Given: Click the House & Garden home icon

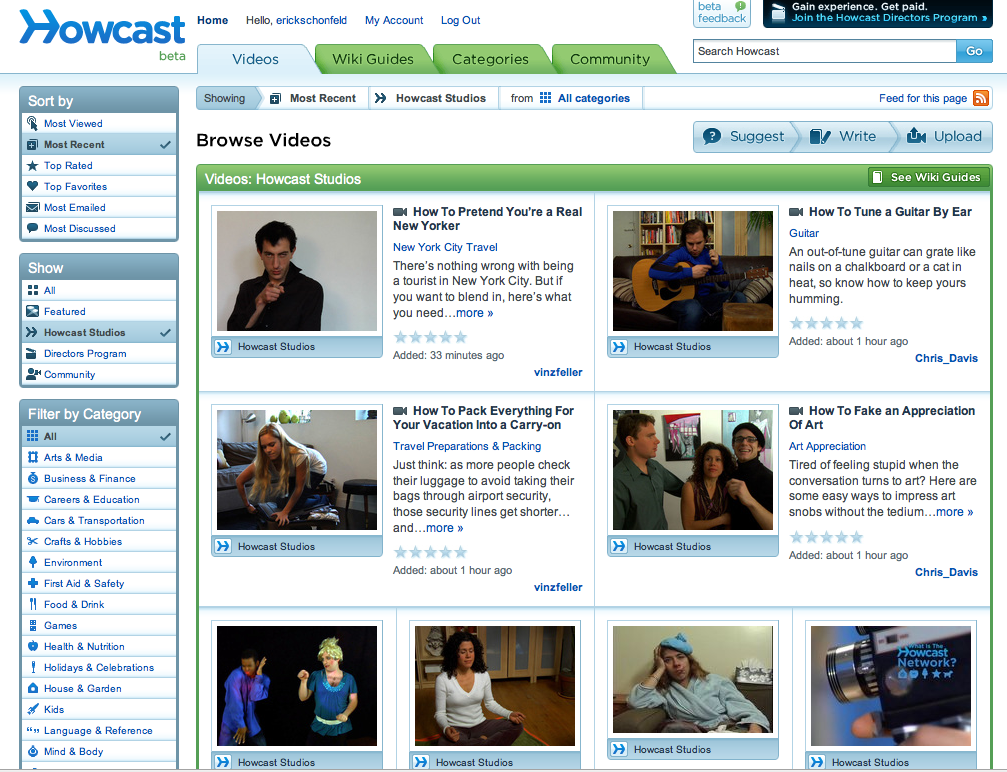Looking at the screenshot, I should (x=33, y=688).
